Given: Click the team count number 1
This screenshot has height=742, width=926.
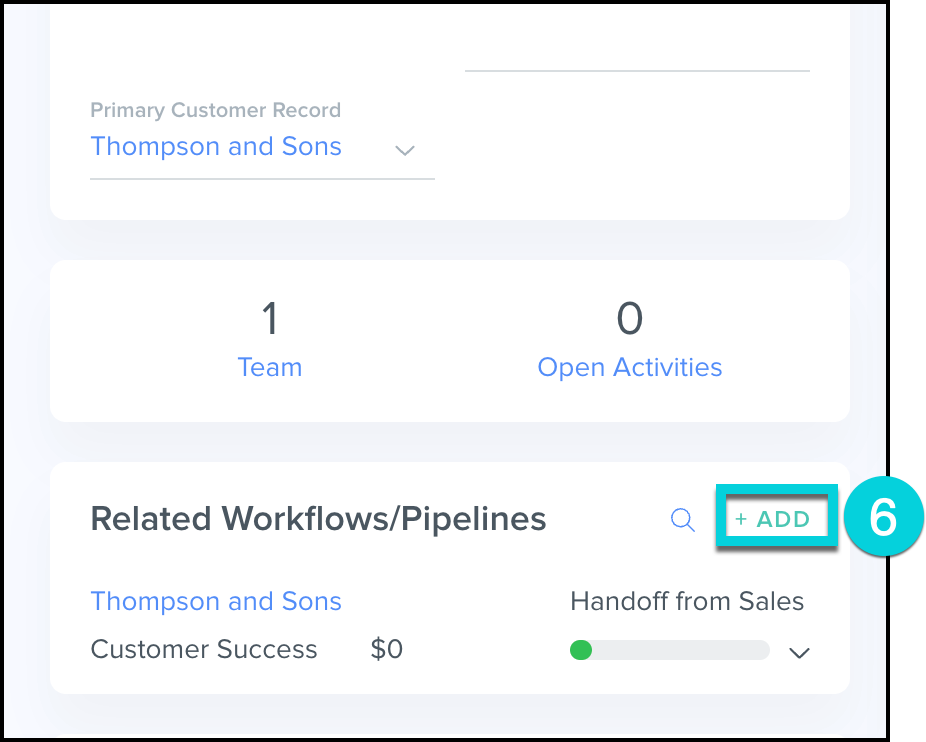Looking at the screenshot, I should tap(269, 319).
